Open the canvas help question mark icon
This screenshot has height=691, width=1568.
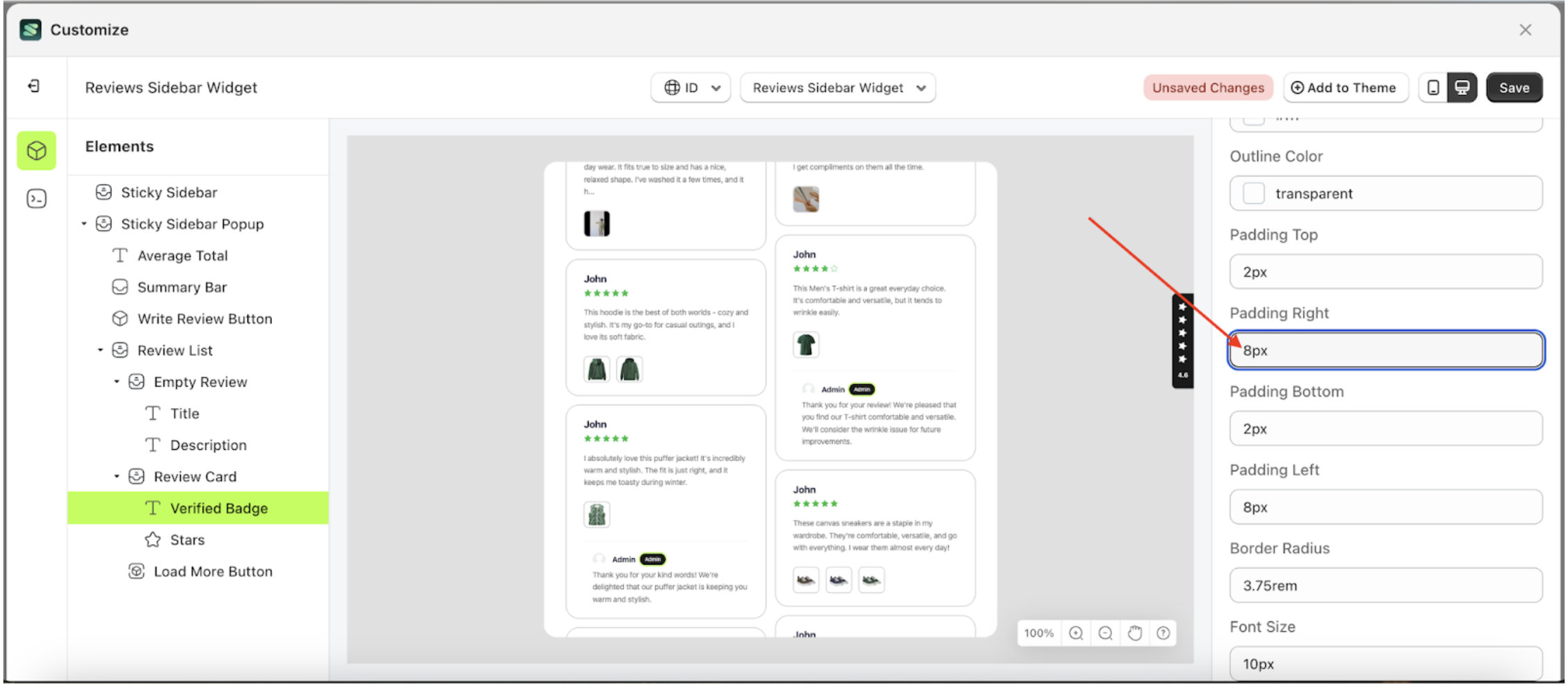[1163, 633]
